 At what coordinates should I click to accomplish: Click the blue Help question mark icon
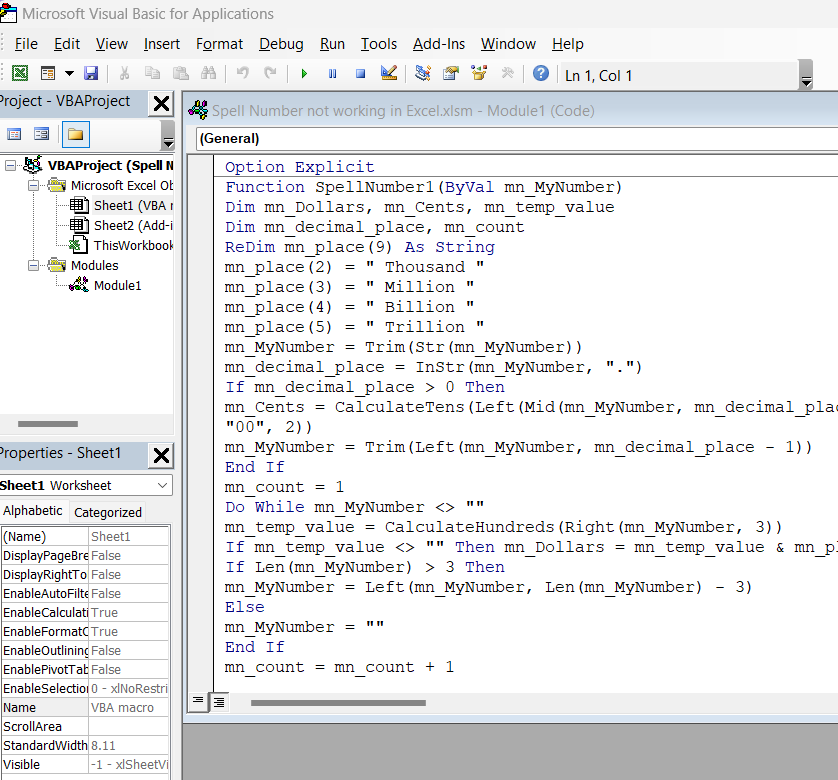click(x=540, y=73)
